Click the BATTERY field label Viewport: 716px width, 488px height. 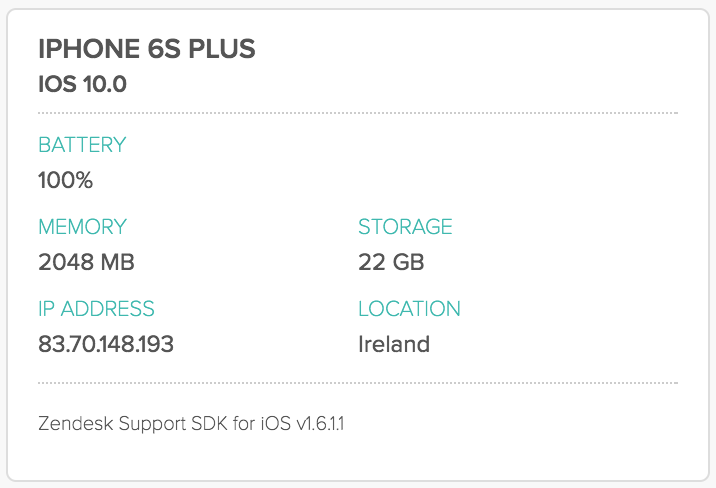(x=82, y=145)
